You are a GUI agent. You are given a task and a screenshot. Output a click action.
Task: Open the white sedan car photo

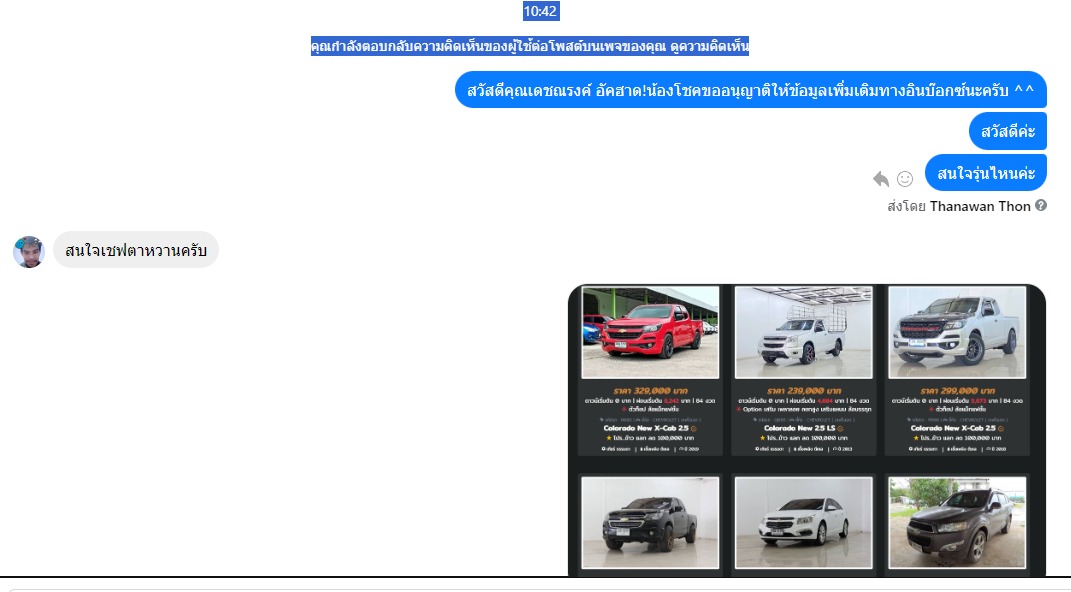tap(803, 523)
